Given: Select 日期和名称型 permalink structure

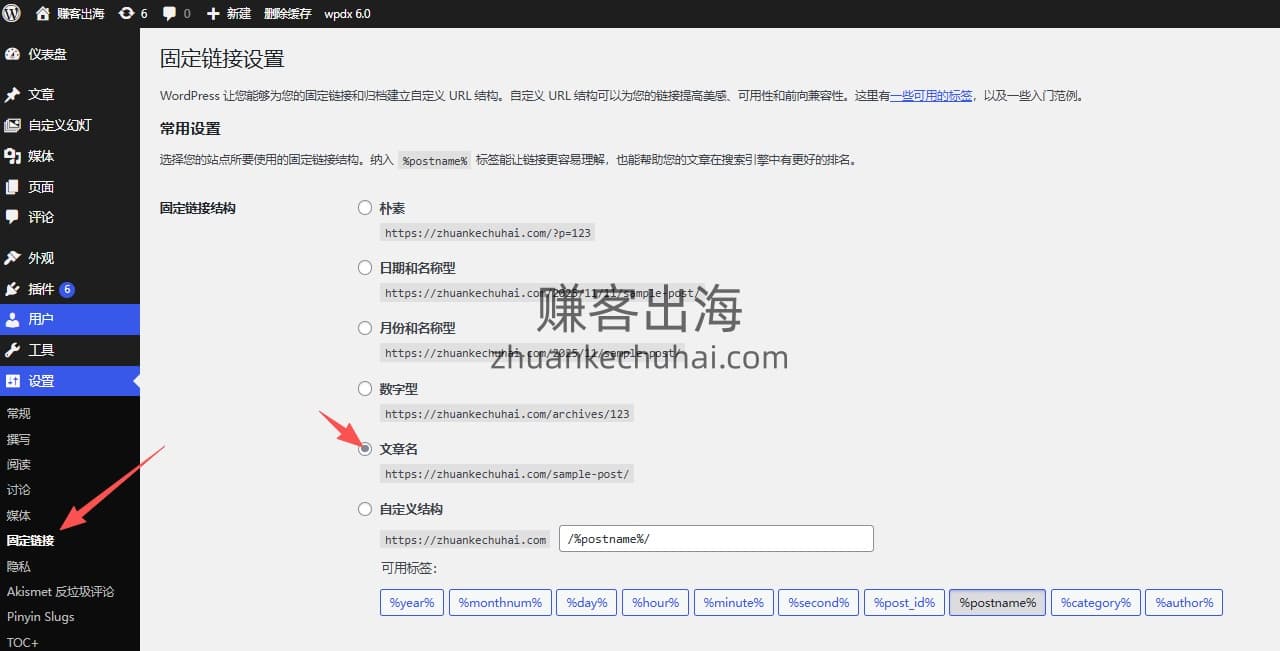Looking at the screenshot, I should tap(365, 268).
